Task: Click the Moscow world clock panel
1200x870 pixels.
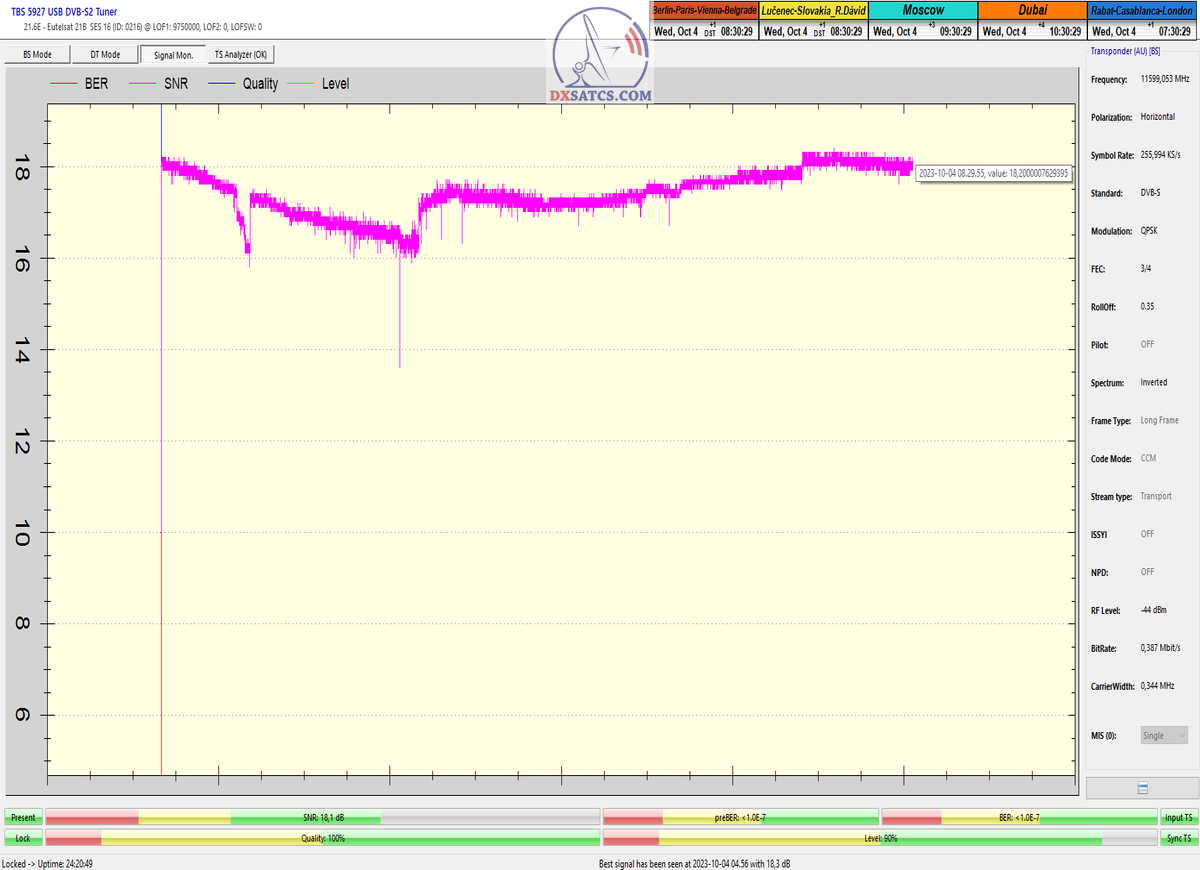Action: pyautogui.click(x=922, y=20)
